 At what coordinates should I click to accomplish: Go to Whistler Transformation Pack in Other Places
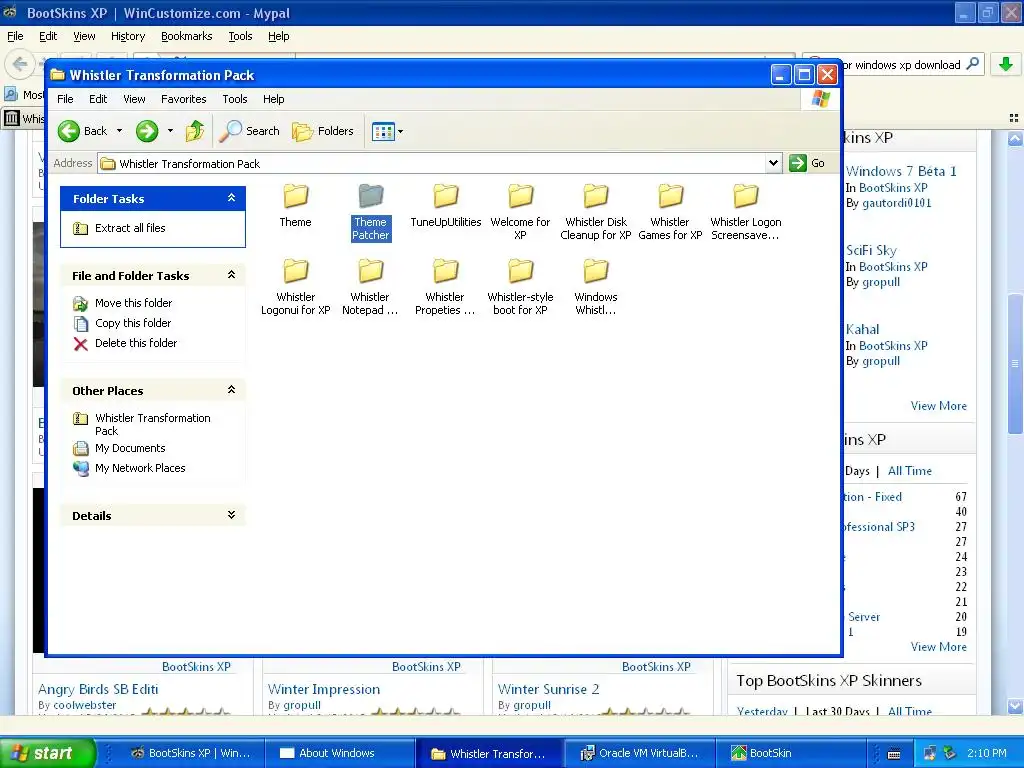(x=142, y=424)
